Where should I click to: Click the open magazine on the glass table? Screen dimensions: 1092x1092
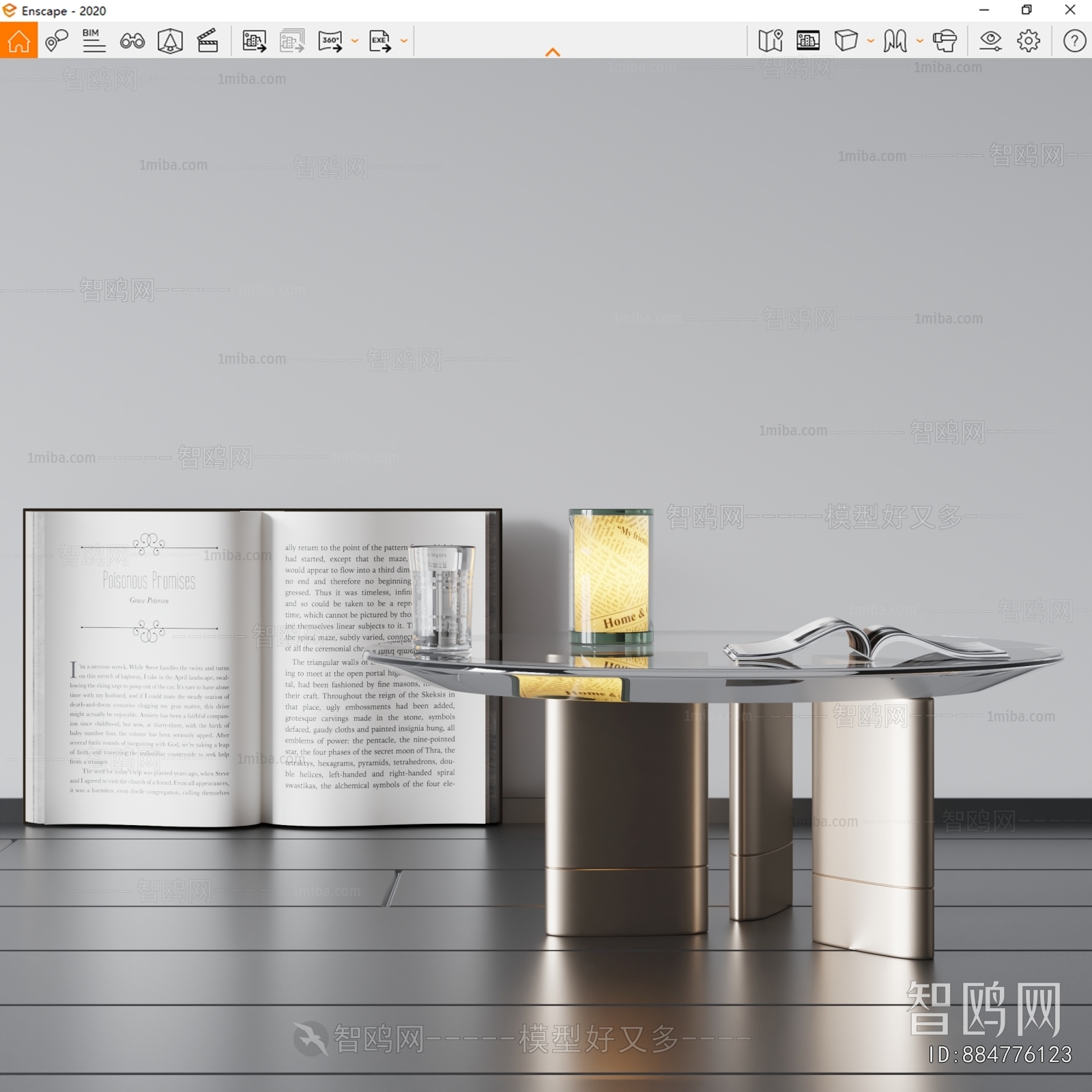(x=865, y=641)
